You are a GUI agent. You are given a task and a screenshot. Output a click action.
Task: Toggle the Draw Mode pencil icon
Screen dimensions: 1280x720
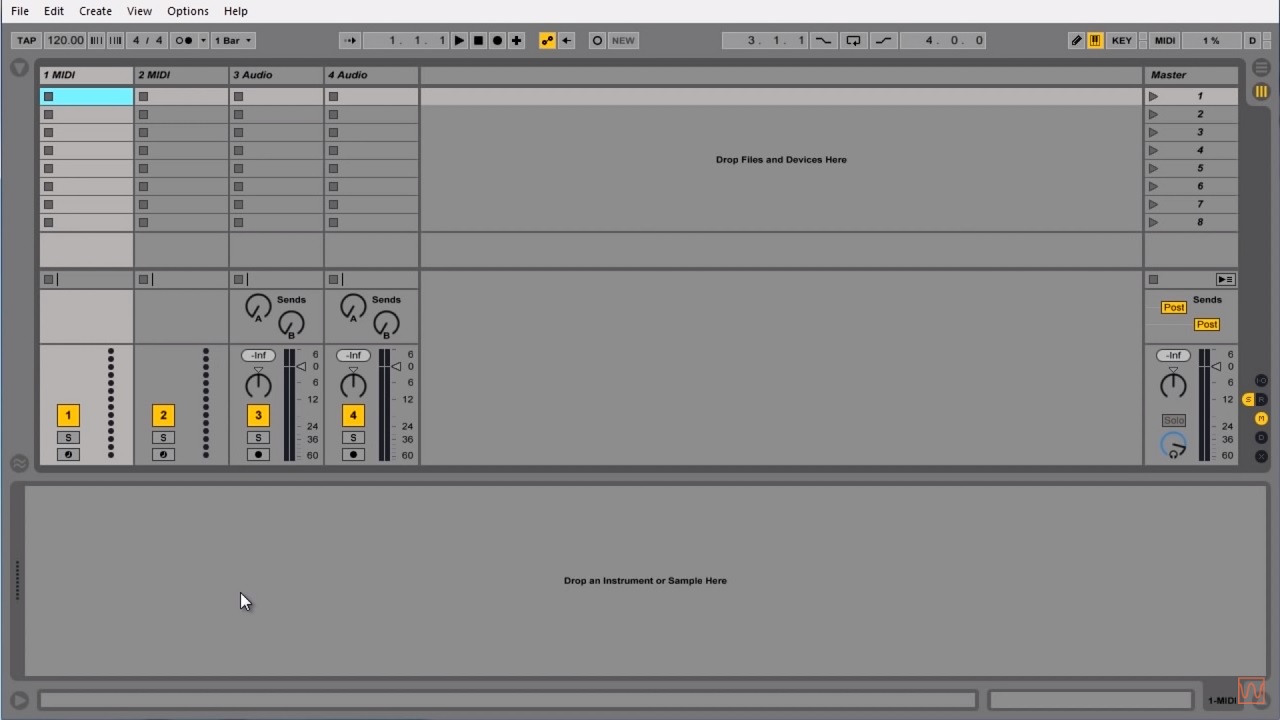(1076, 41)
